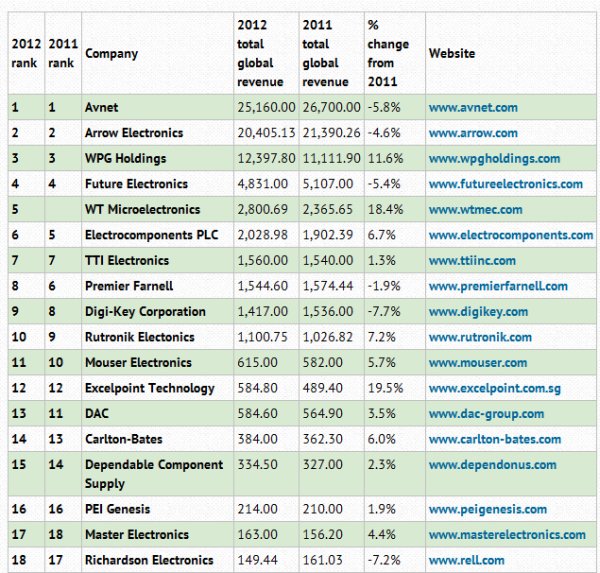
Task: Click the 20,405.13 revenue value
Action: [266, 133]
